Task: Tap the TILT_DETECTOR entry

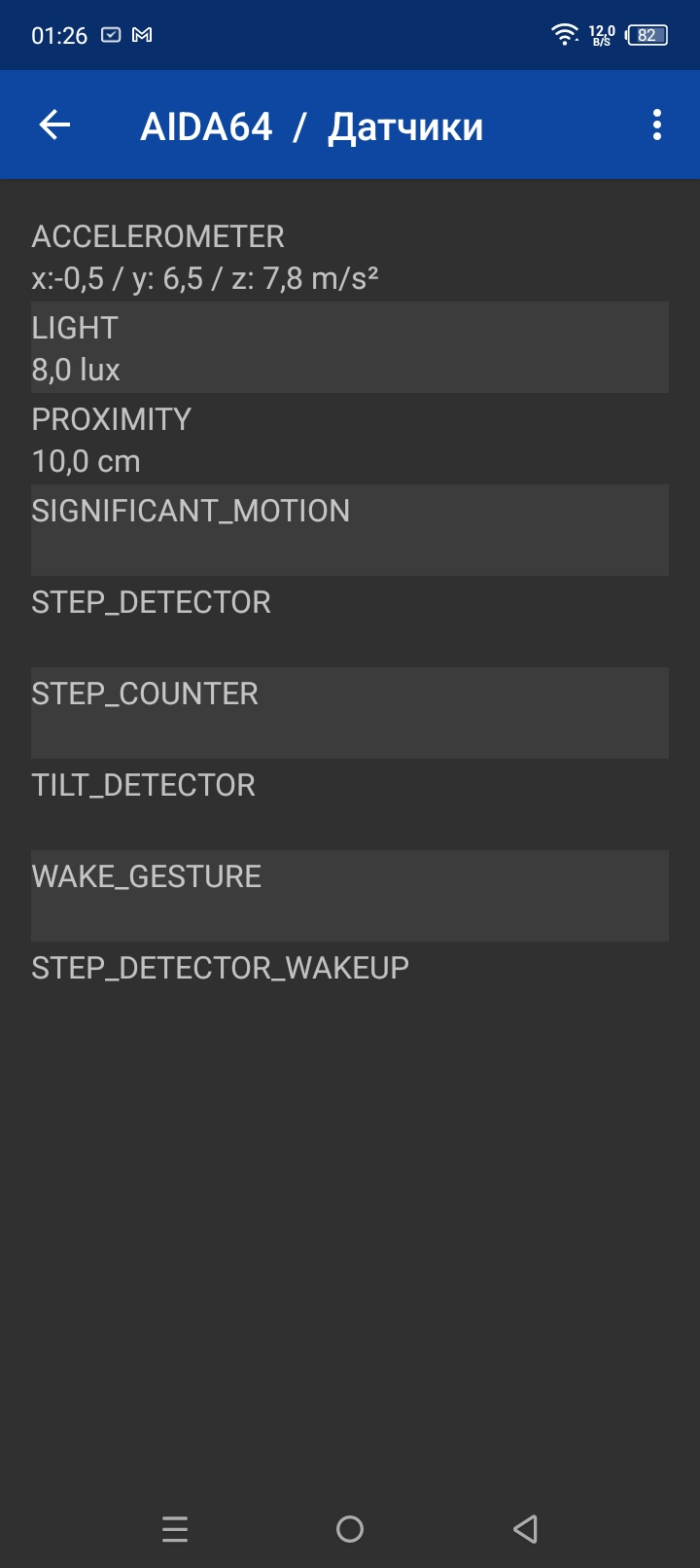Action: point(350,804)
